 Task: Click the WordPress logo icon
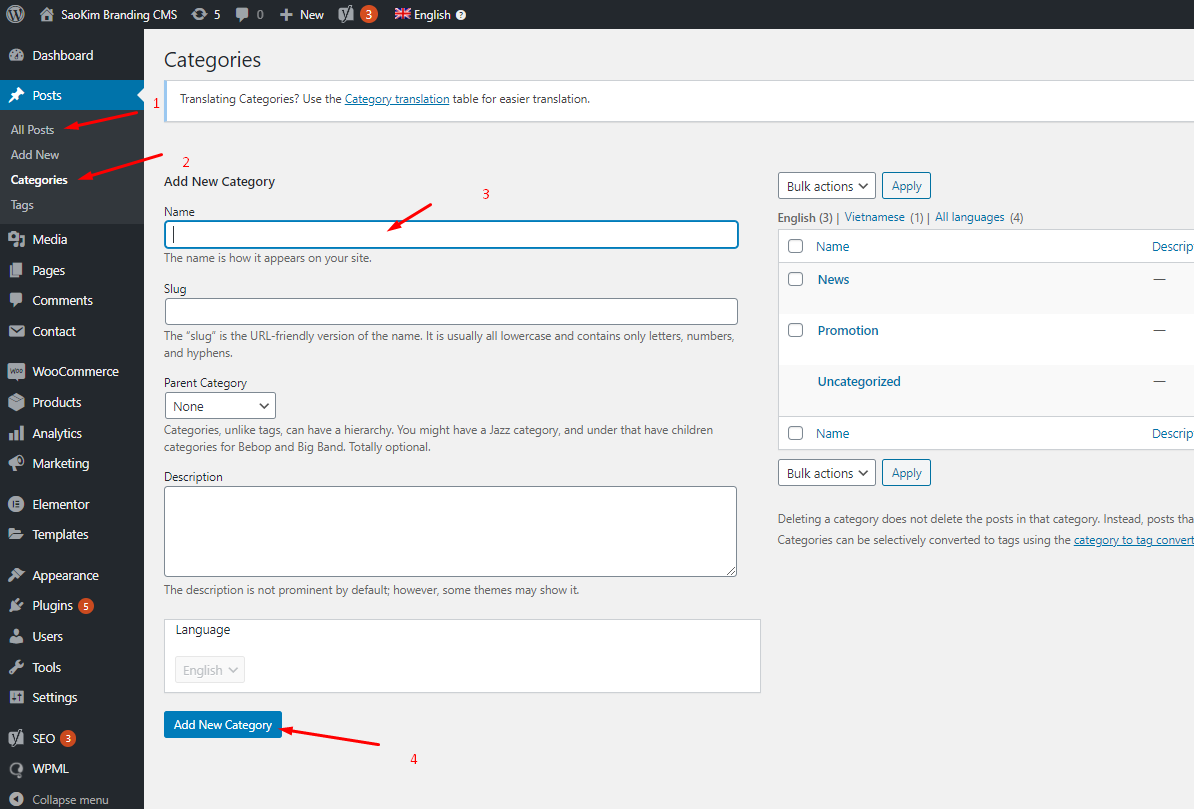[x=15, y=14]
